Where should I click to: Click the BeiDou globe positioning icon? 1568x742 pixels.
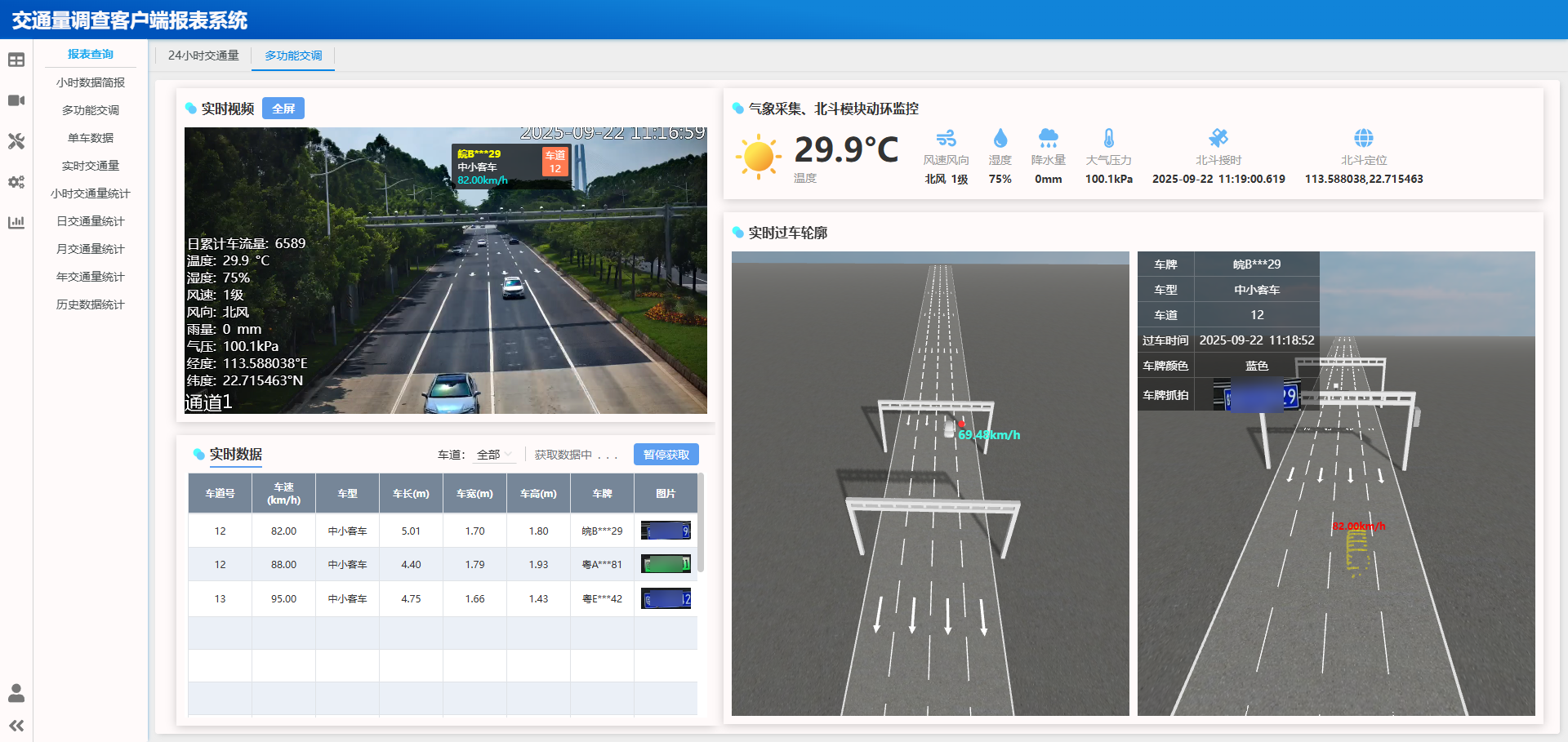1363,138
